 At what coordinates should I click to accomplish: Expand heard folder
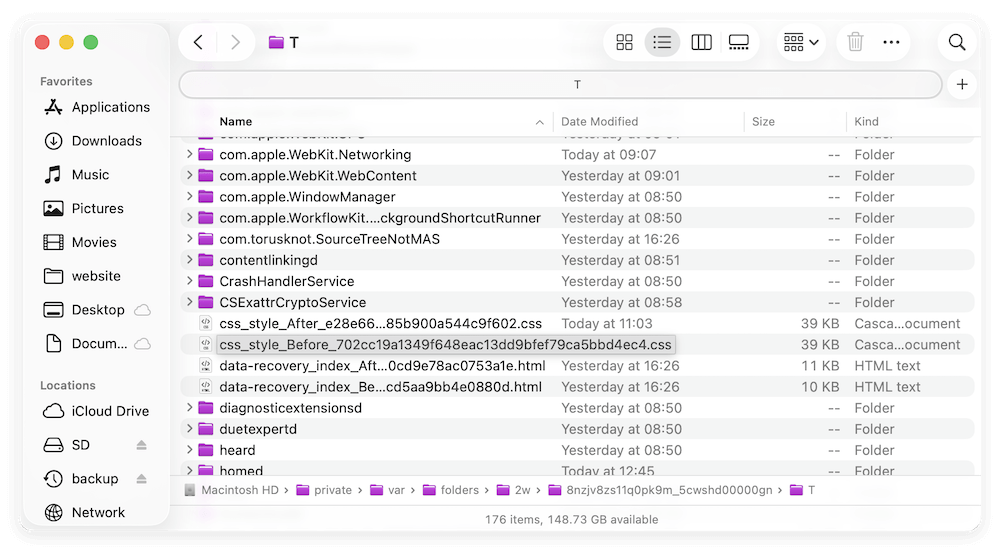(189, 450)
